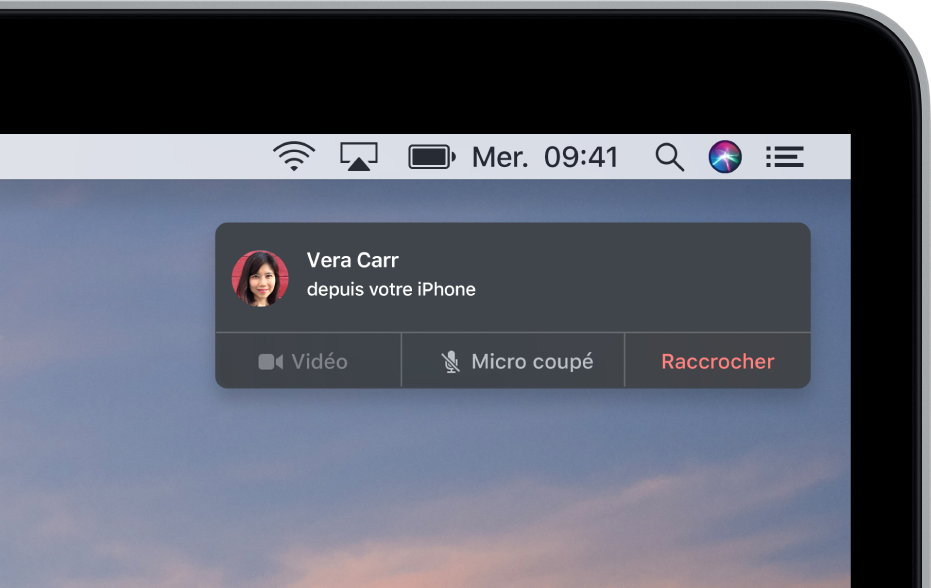Screen dimensions: 931x588
Task: Open Notification Center list icon
Action: click(784, 157)
